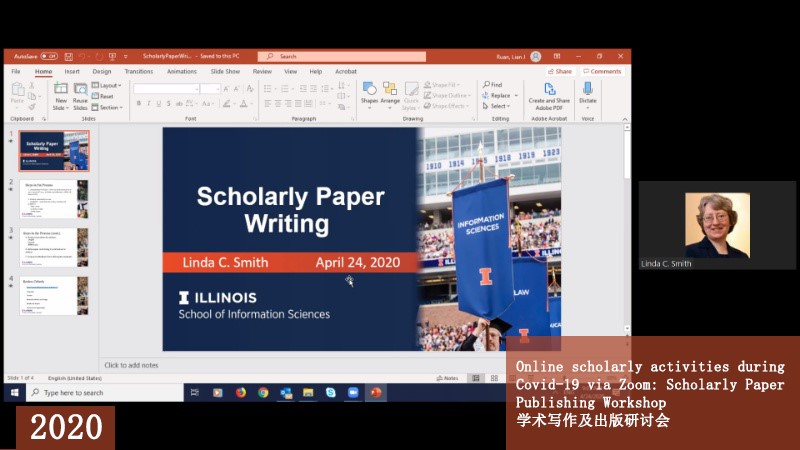Click the Share button

(560, 71)
